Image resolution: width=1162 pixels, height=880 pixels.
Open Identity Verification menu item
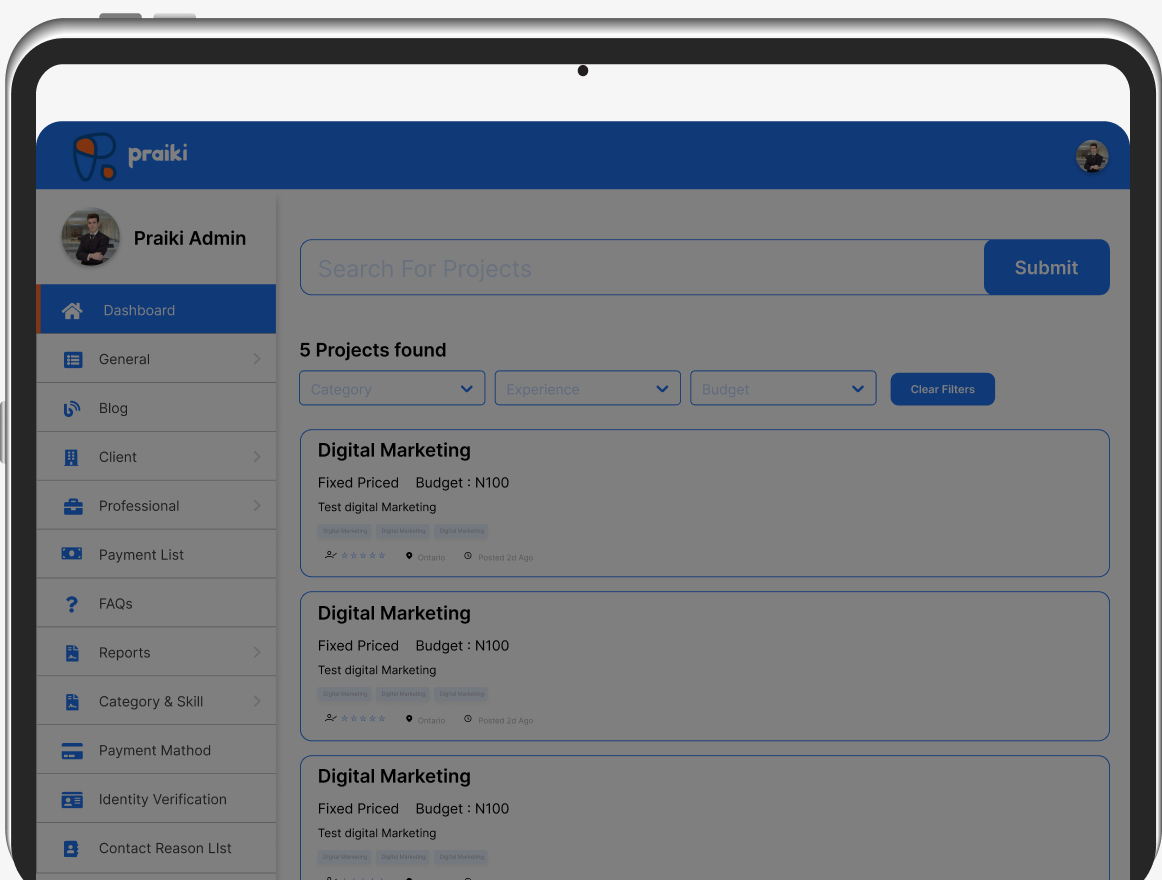[156, 798]
